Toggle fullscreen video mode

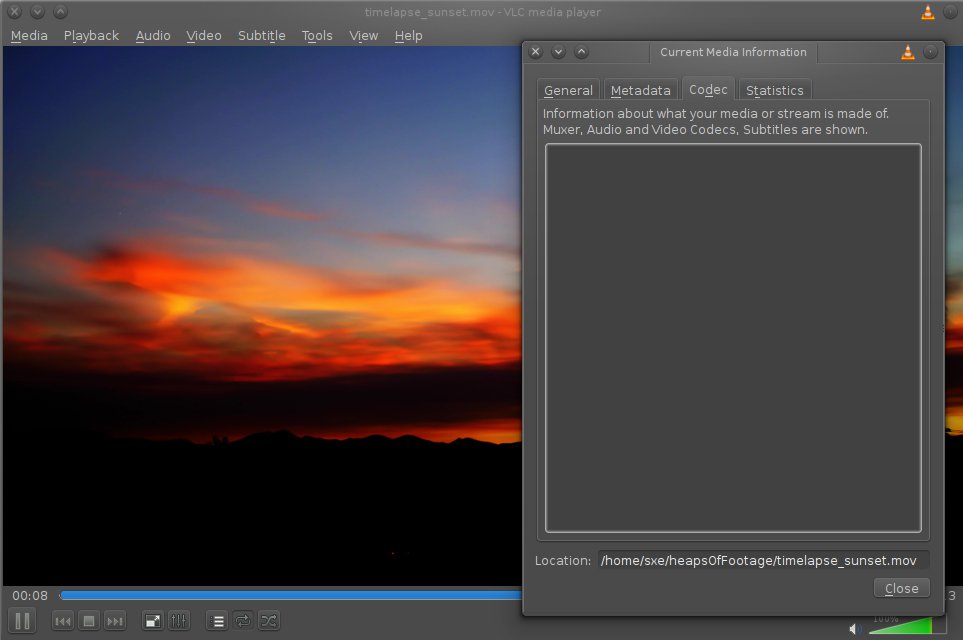click(x=153, y=621)
